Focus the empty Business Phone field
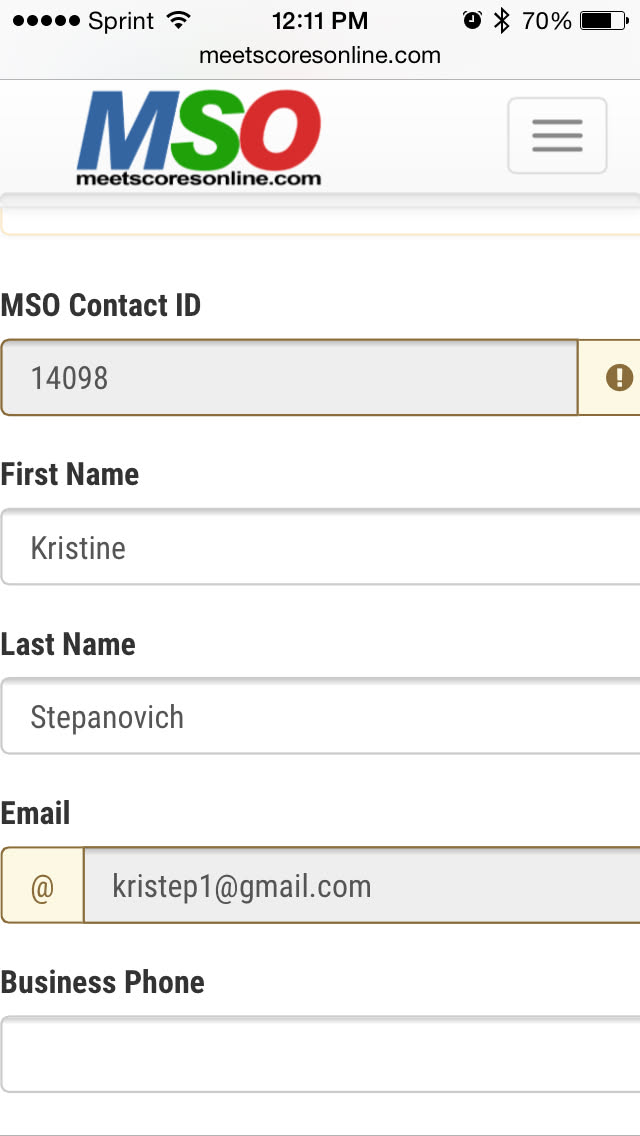 tap(320, 1055)
